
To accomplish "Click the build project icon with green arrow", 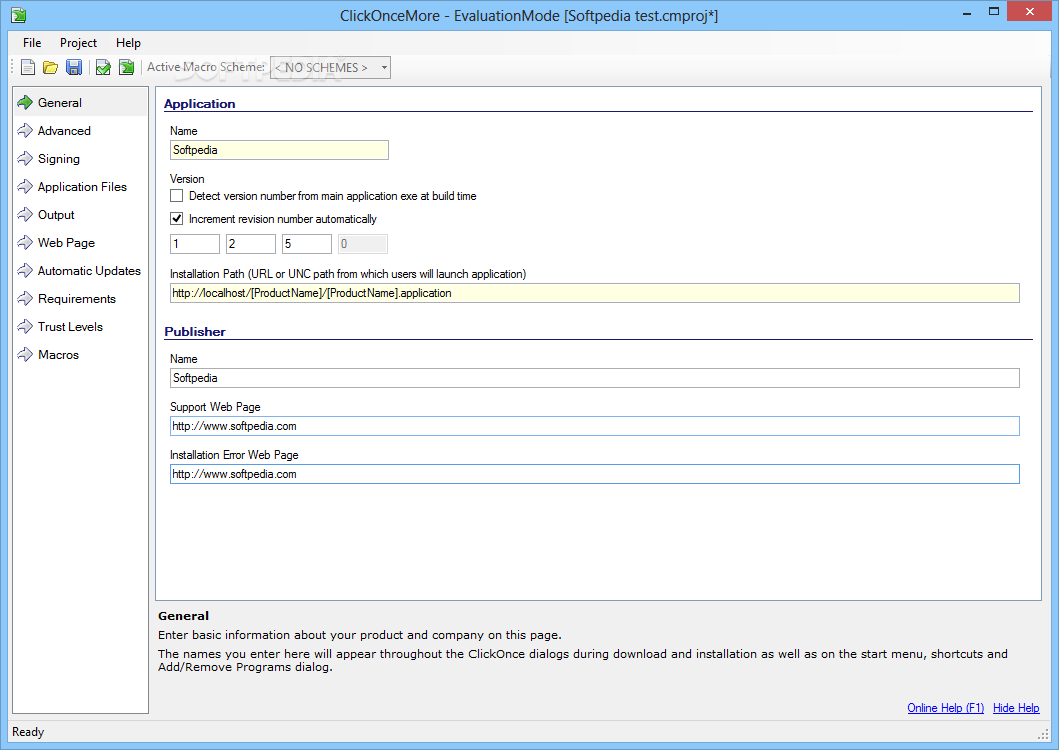I will tap(126, 68).
